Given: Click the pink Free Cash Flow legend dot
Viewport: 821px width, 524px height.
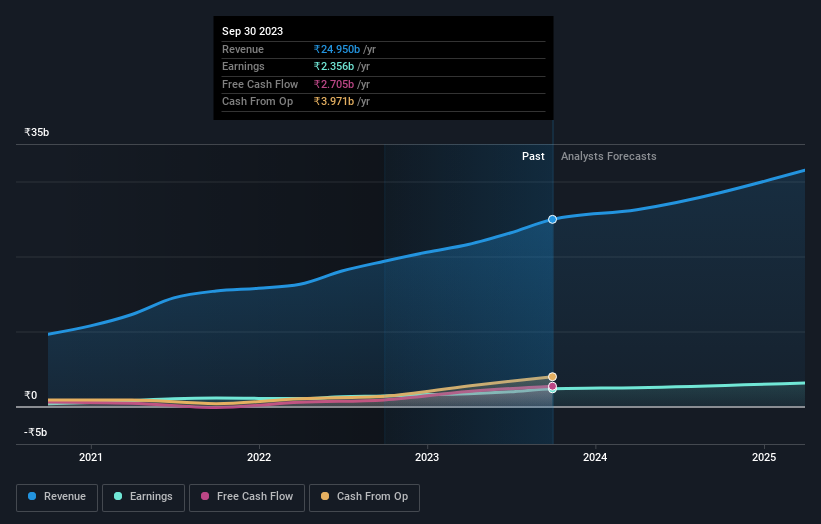Looking at the screenshot, I should coord(205,496).
